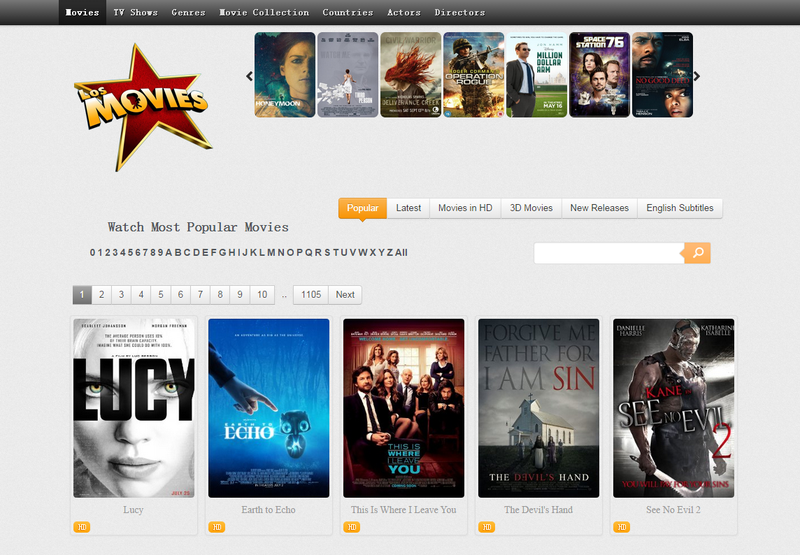Switch to the New Releases tab

[599, 208]
